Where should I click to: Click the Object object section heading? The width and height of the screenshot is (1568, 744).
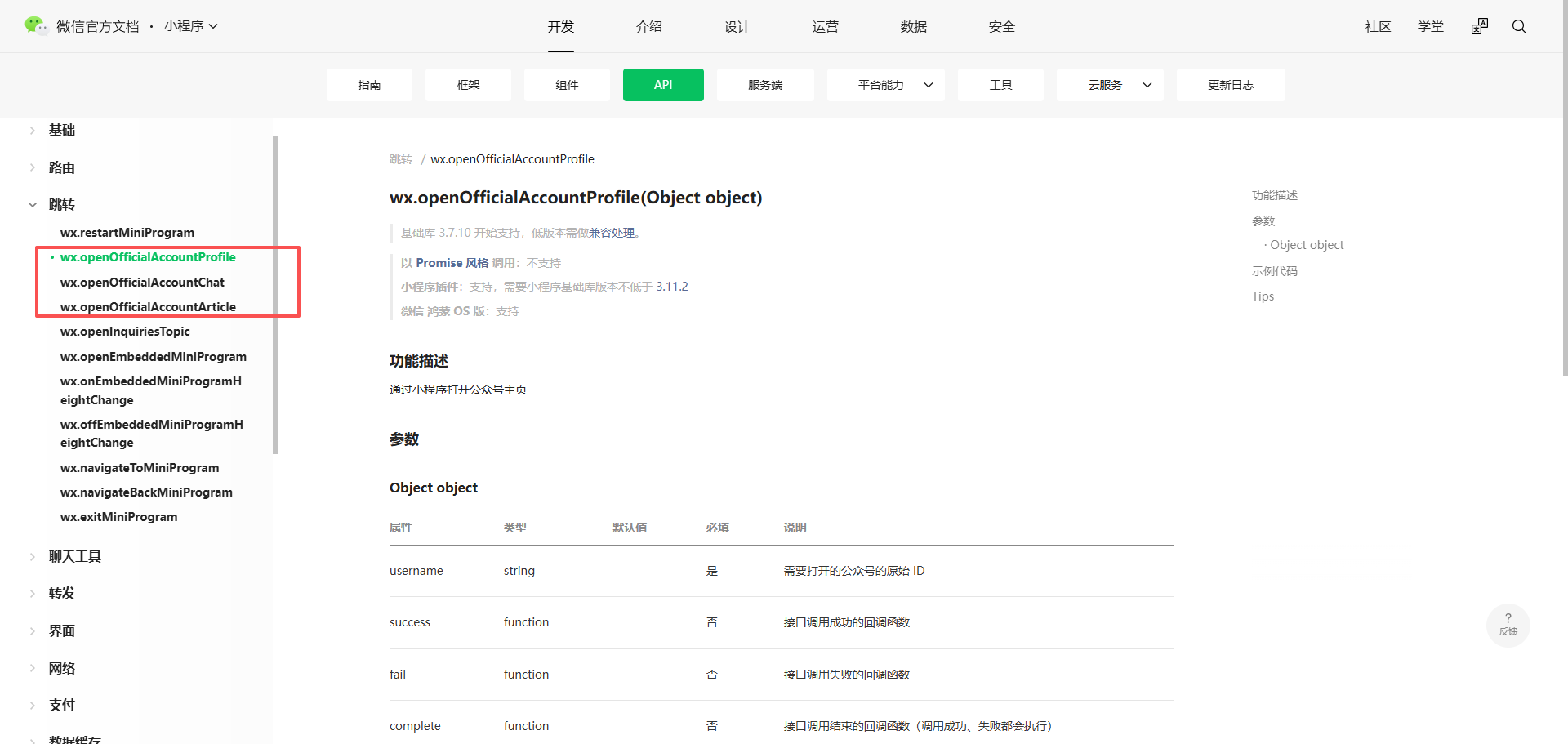tap(434, 488)
